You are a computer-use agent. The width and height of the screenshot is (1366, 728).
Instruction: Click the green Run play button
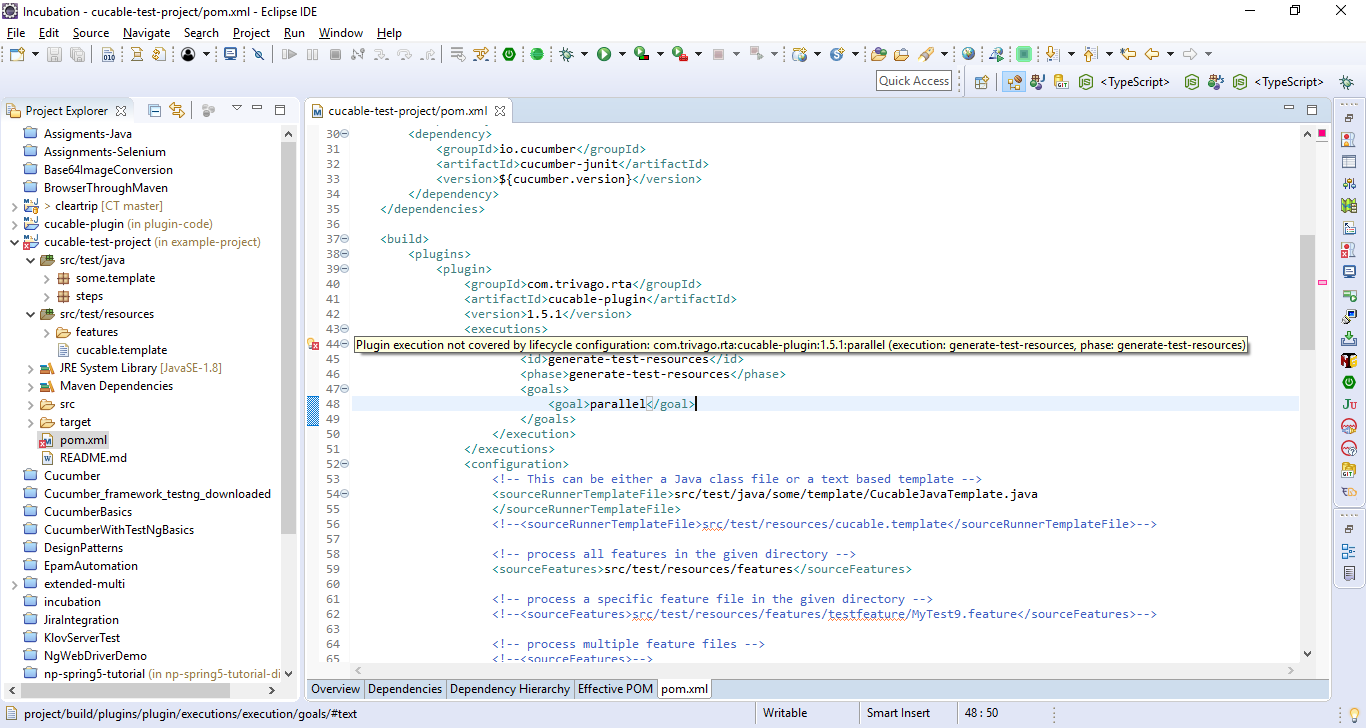coord(604,54)
